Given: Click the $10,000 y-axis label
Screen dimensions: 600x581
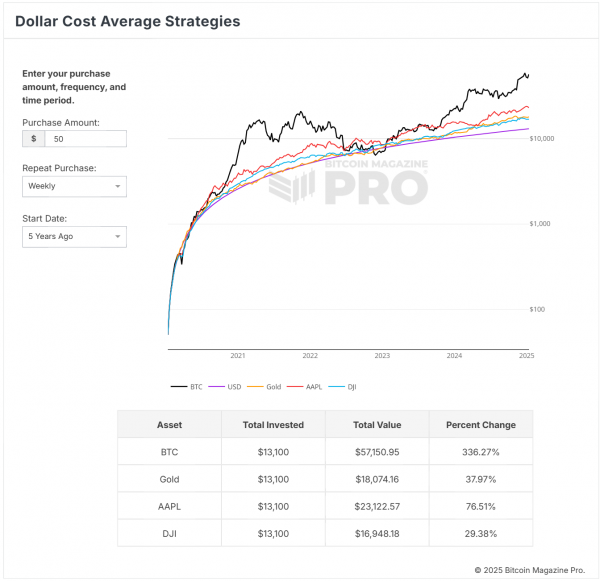Looking at the screenshot, I should tap(541, 139).
